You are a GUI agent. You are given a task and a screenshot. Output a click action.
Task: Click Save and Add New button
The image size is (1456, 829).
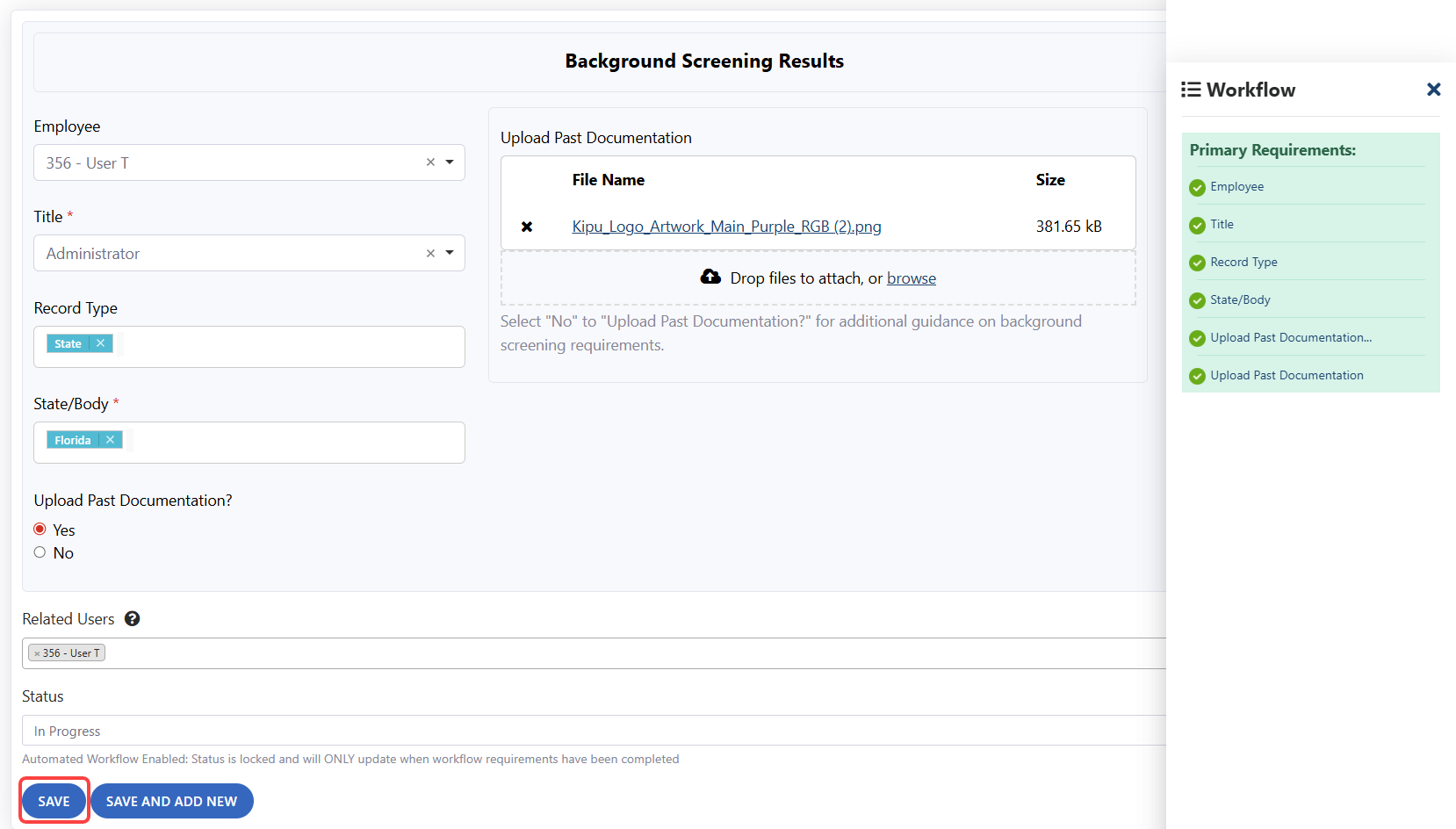point(172,801)
